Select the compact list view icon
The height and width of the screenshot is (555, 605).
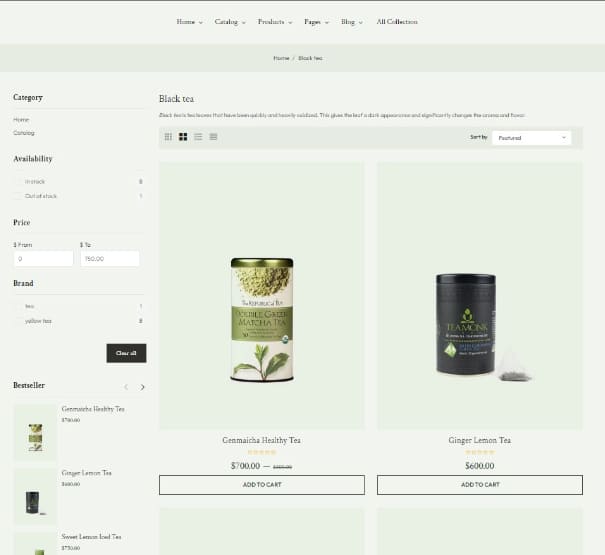213,137
